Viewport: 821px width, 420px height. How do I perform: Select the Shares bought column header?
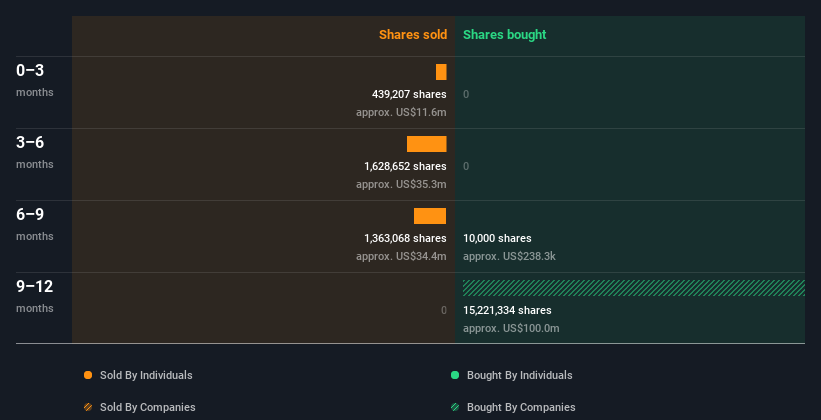(504, 35)
